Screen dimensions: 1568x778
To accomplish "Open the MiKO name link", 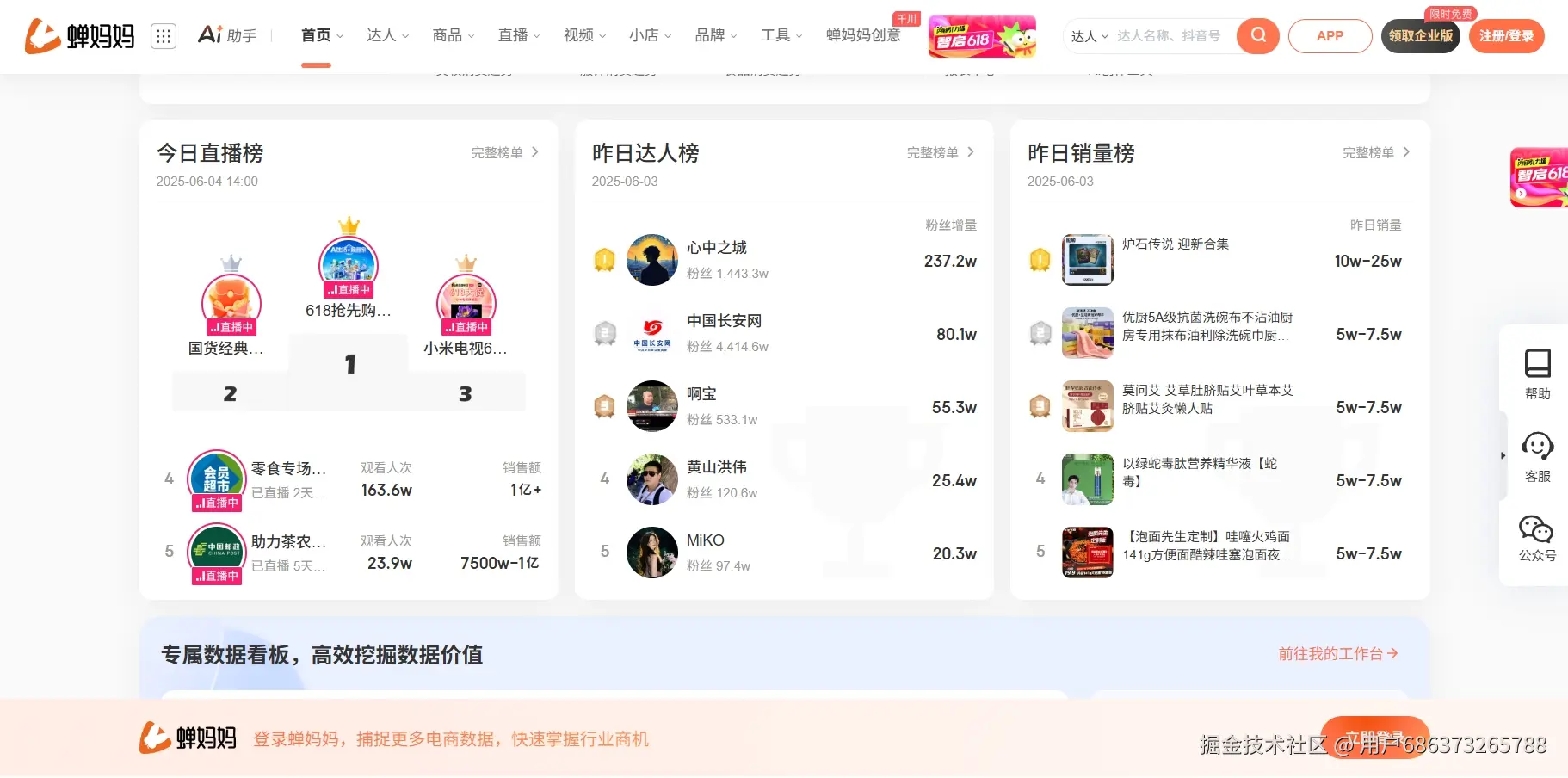I will click(x=705, y=540).
